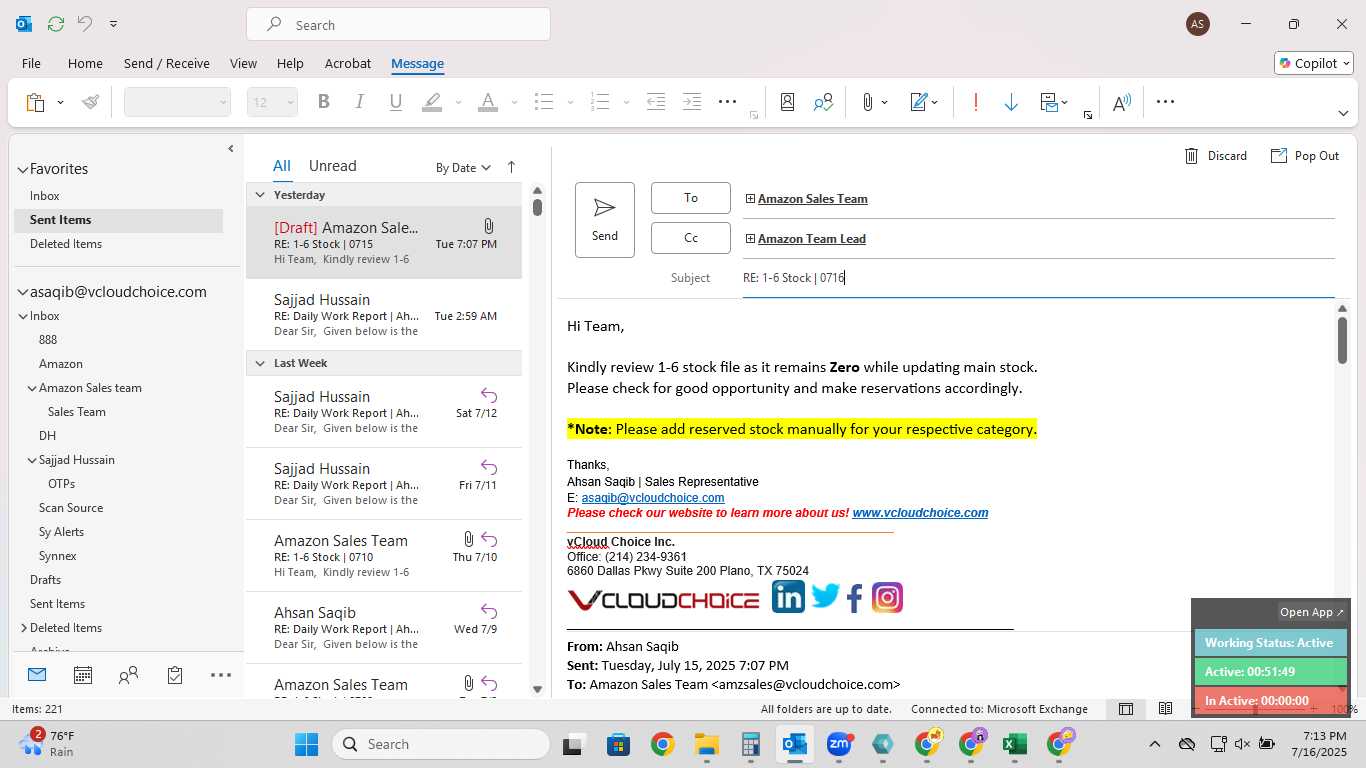Viewport: 1366px width, 768px height.
Task: Switch to the Home tab
Action: [x=85, y=63]
